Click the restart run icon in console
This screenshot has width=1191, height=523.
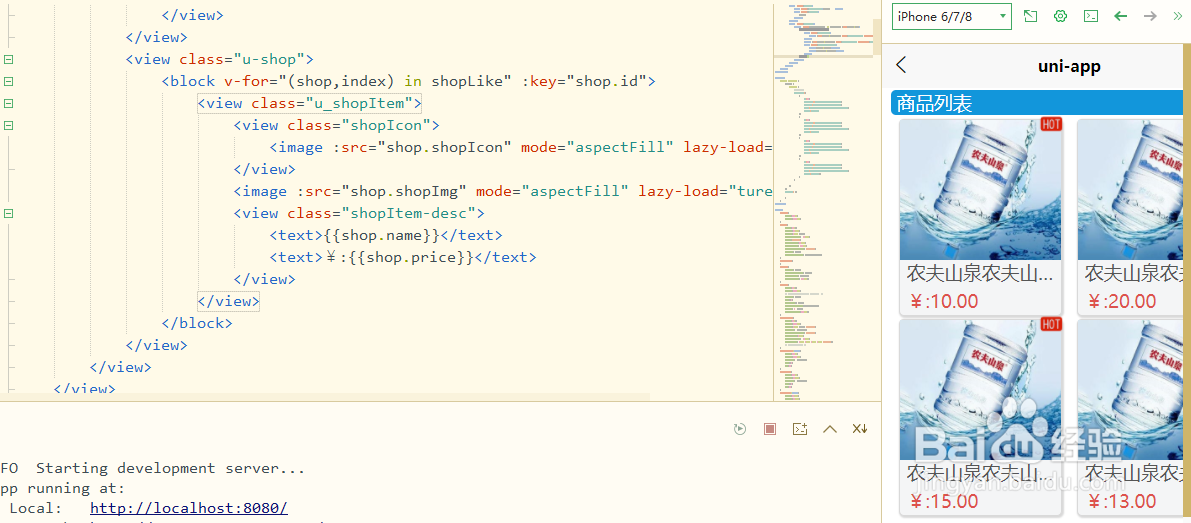click(x=740, y=430)
